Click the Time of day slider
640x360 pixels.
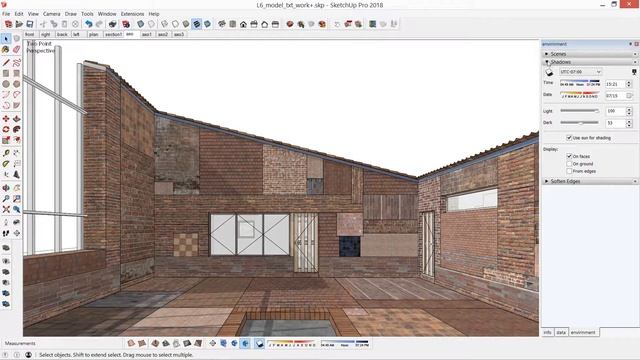pos(580,83)
